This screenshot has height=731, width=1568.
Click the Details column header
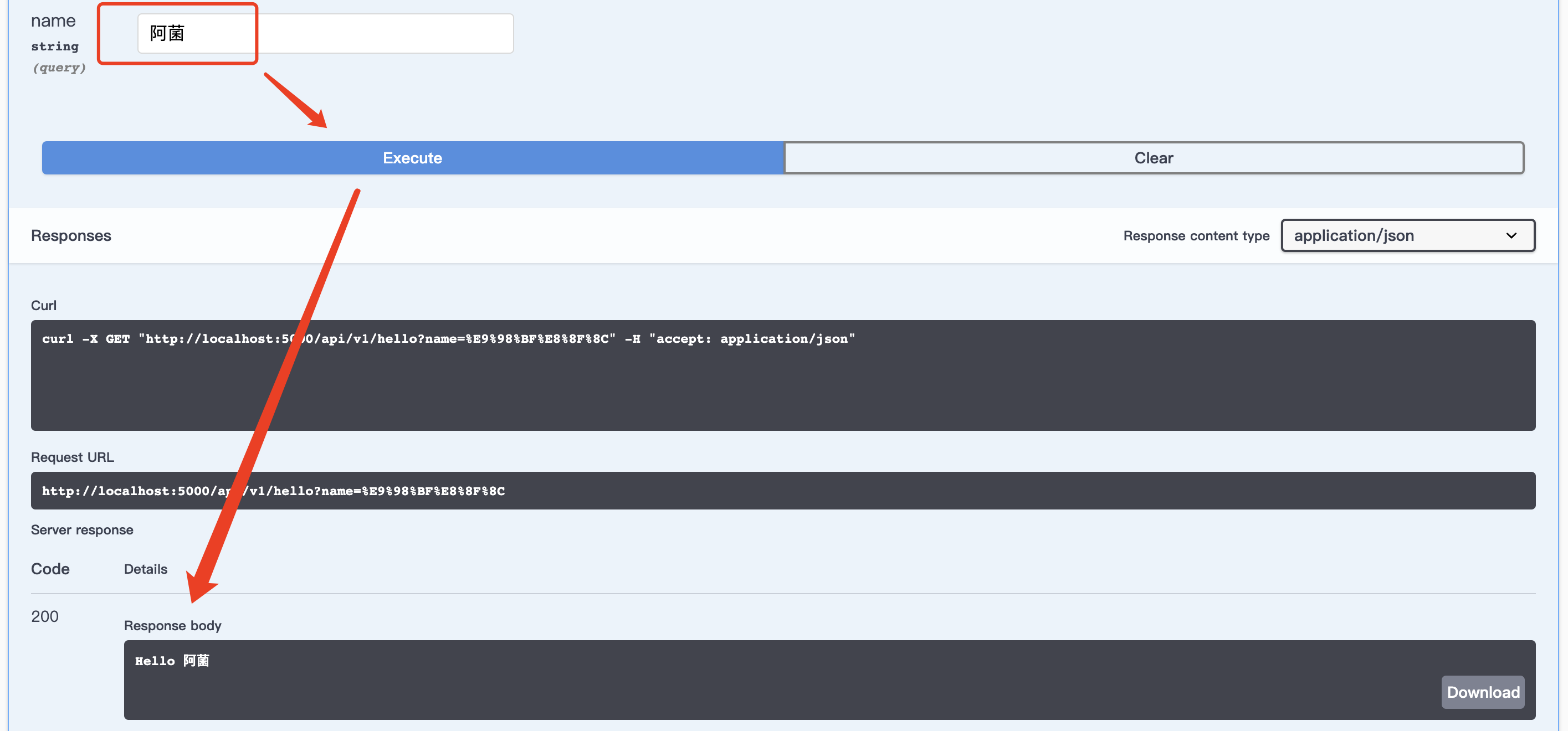pyautogui.click(x=146, y=569)
